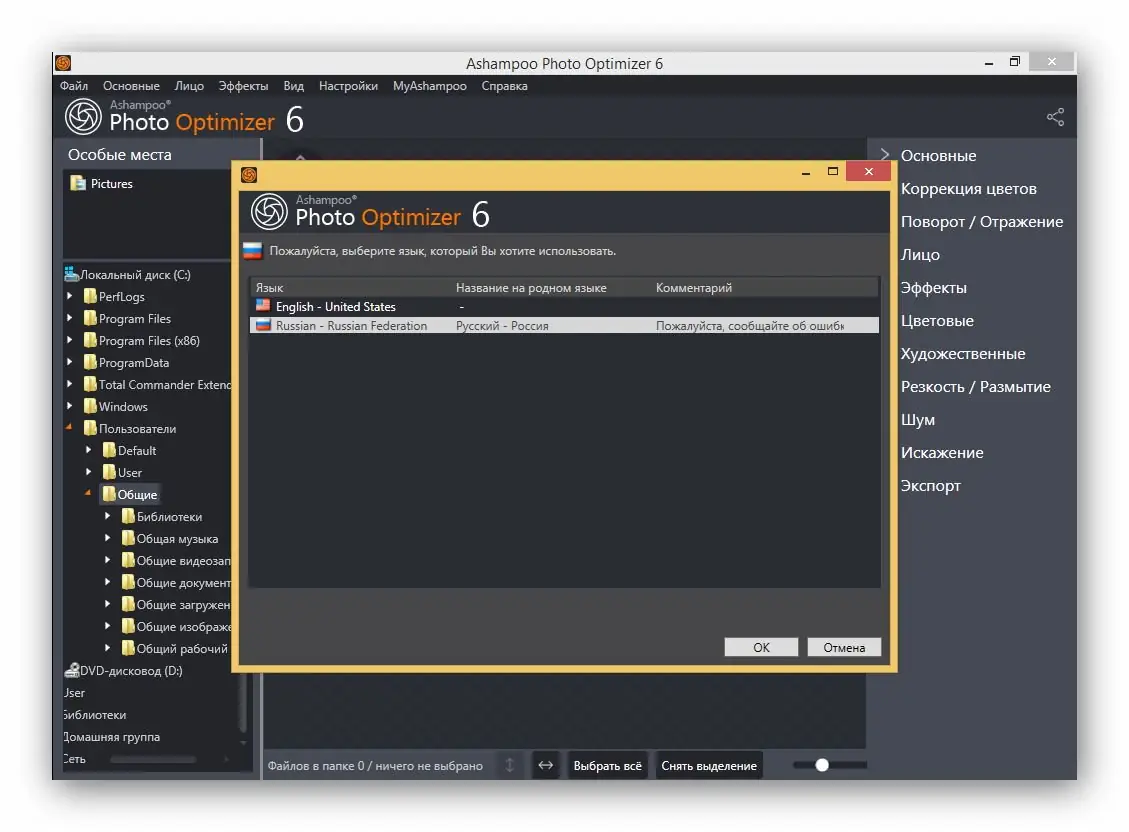This screenshot has width=1129, height=832.
Task: Click the Russian flag icon in selected row
Action: (263, 325)
